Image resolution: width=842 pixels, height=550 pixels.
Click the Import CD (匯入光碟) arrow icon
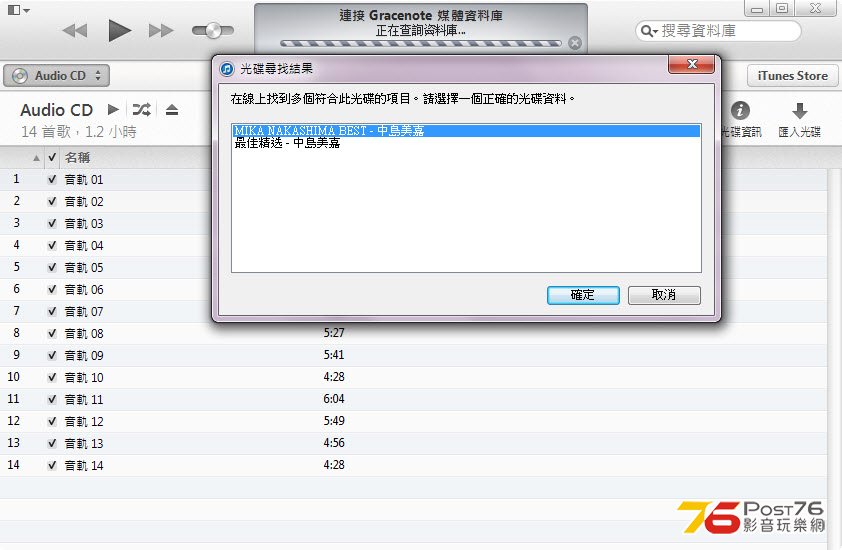[800, 111]
